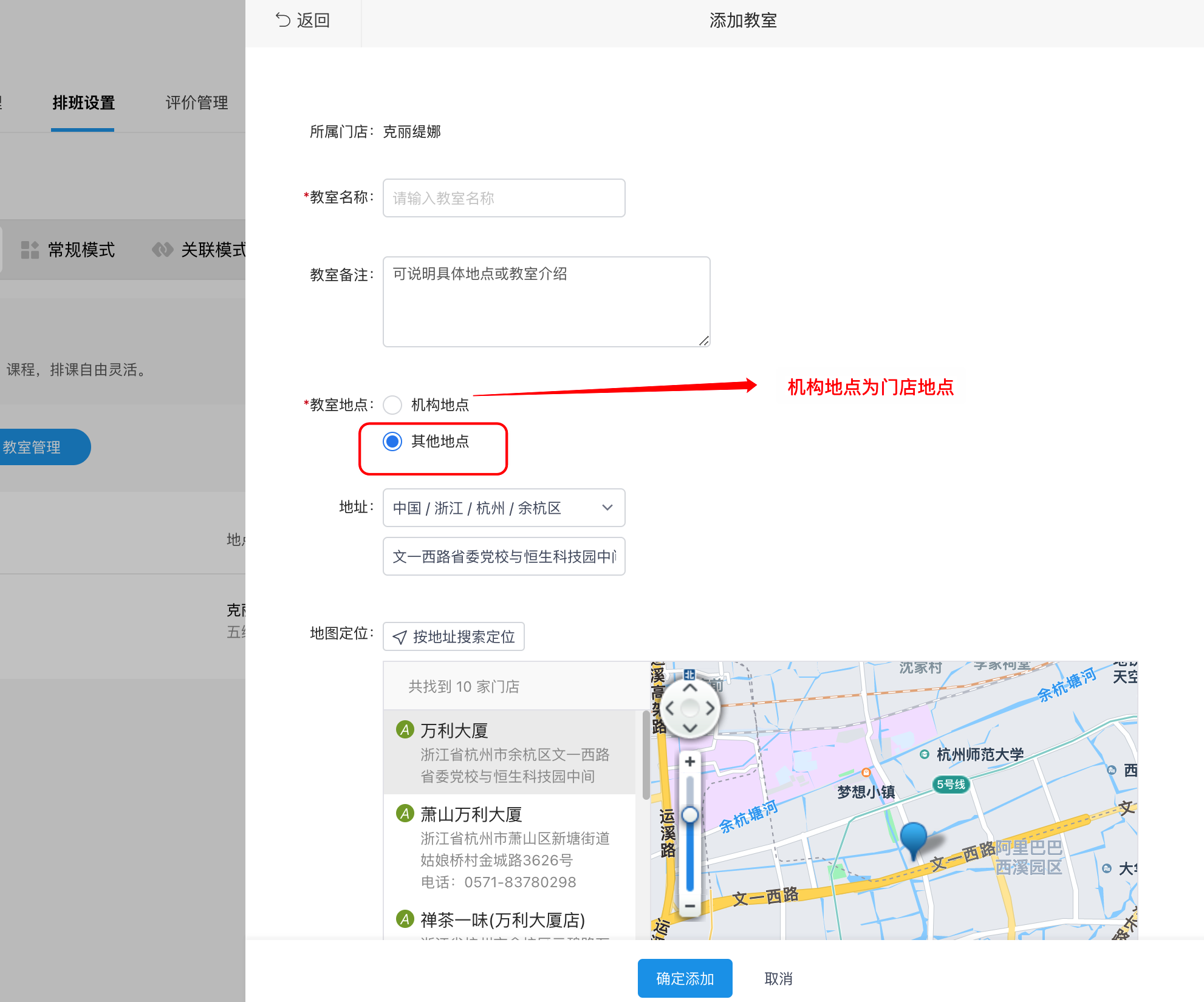Open the 中国/浙江/杭州/余杭区 address dropdown
This screenshot has height=1002, width=1204.
(504, 508)
